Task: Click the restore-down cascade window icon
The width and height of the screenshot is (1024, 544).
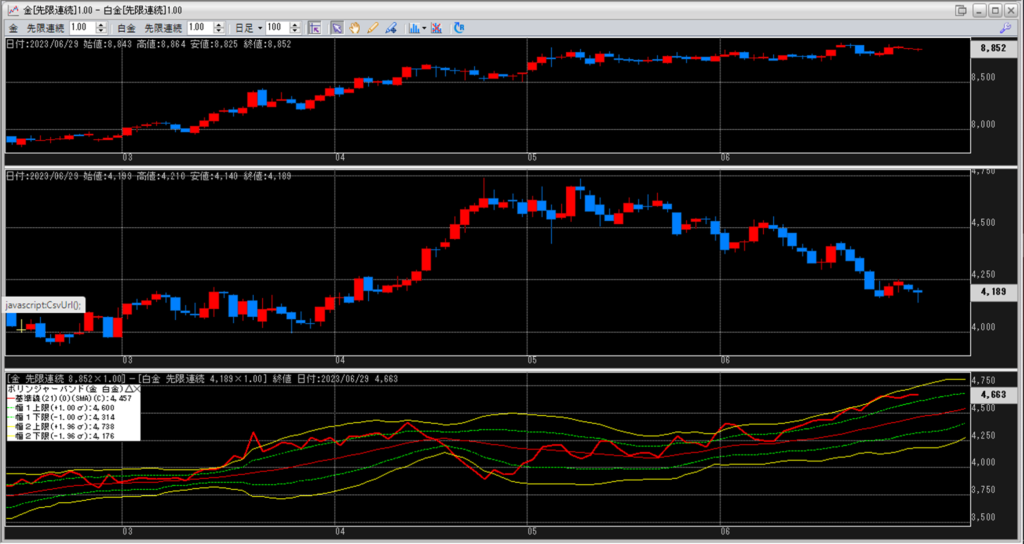Action: point(961,9)
